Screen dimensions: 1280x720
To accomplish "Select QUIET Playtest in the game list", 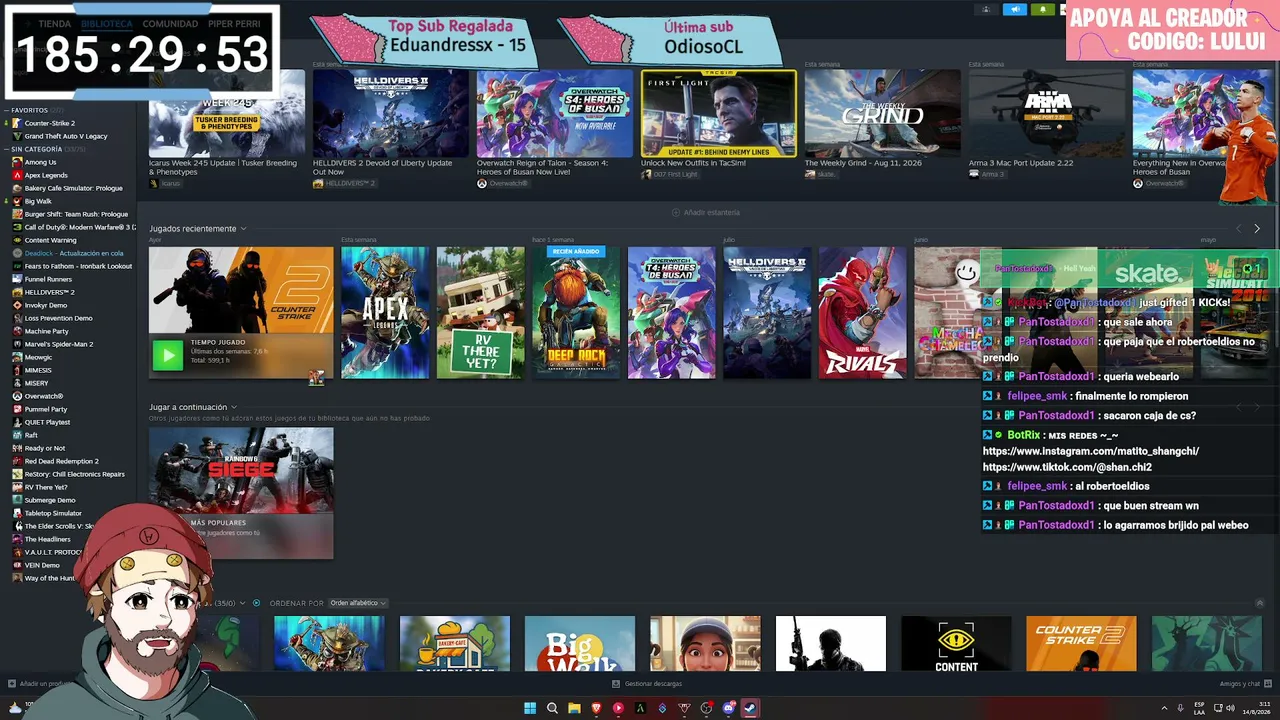I will (x=47, y=422).
